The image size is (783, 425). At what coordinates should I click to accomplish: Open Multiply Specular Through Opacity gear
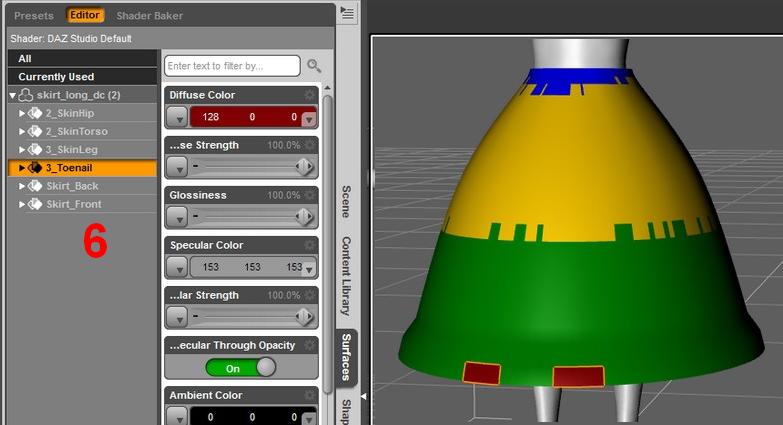[x=310, y=345]
